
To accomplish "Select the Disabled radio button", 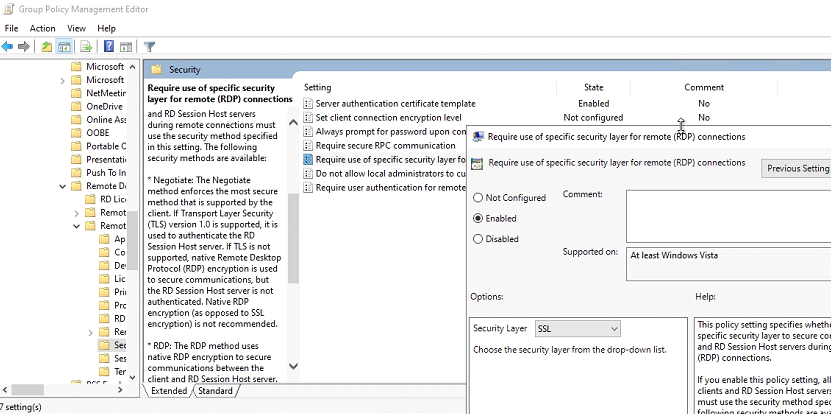I will point(478,239).
